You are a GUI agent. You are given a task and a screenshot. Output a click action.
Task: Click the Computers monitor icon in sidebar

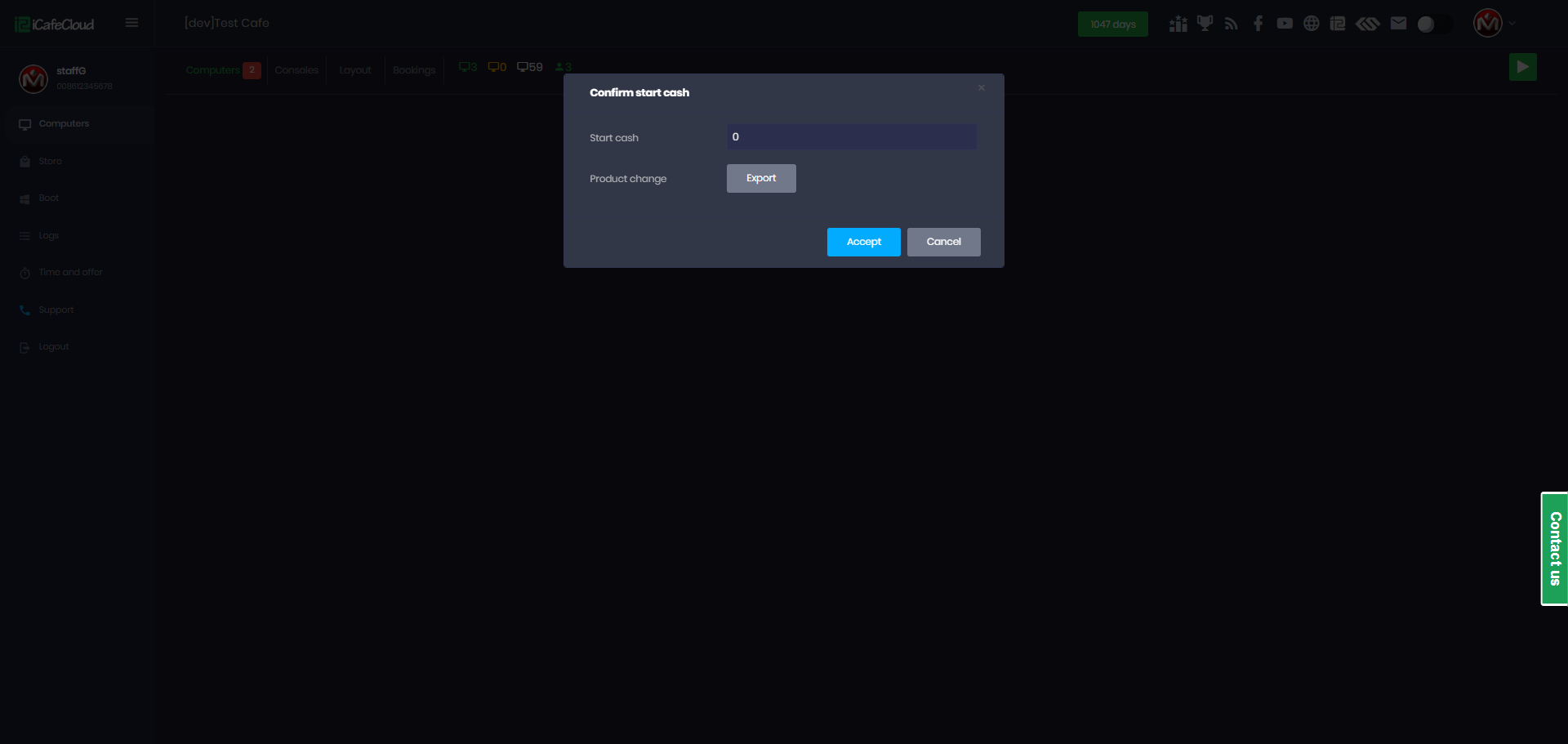[x=25, y=125]
